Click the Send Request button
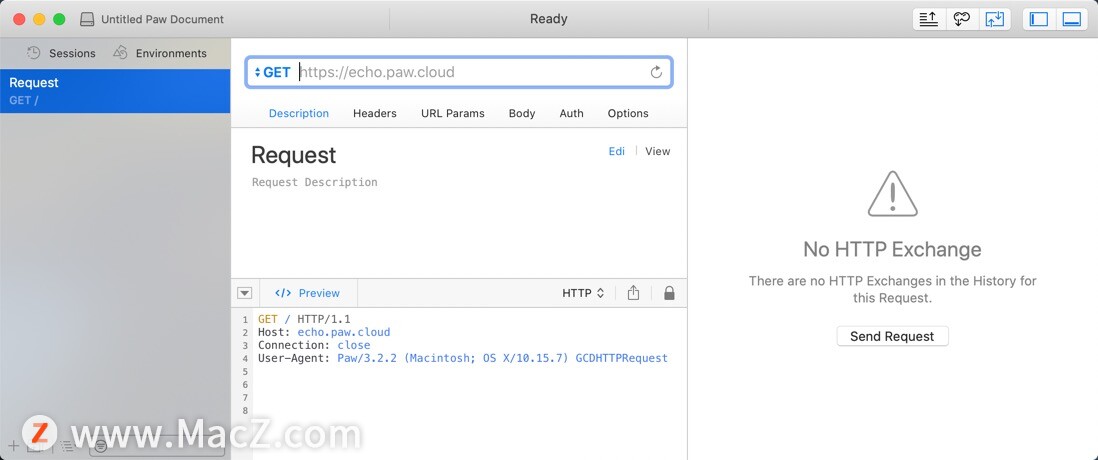1098x460 pixels. click(892, 336)
